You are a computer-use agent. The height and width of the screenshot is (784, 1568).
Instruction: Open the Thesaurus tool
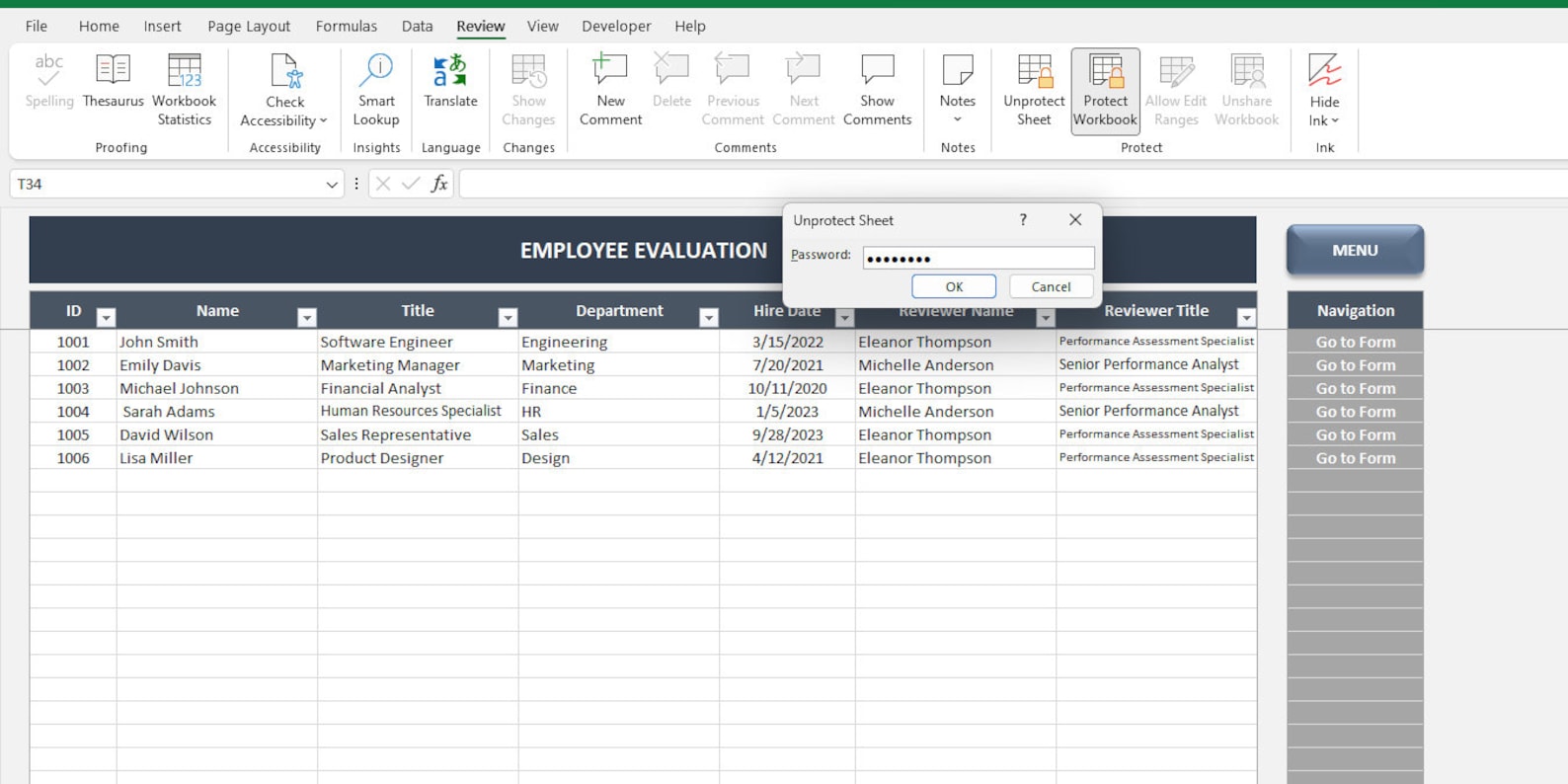pyautogui.click(x=113, y=81)
